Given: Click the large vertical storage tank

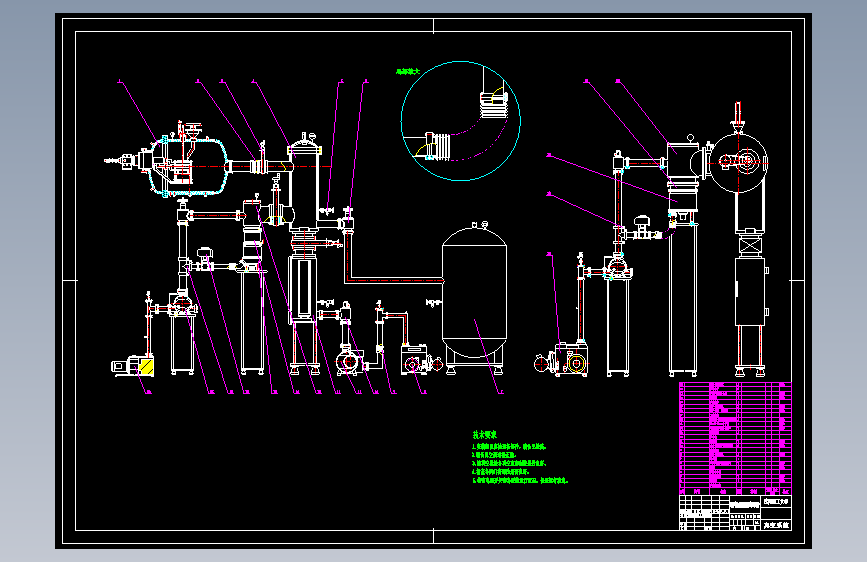Looking at the screenshot, I should (x=474, y=299).
